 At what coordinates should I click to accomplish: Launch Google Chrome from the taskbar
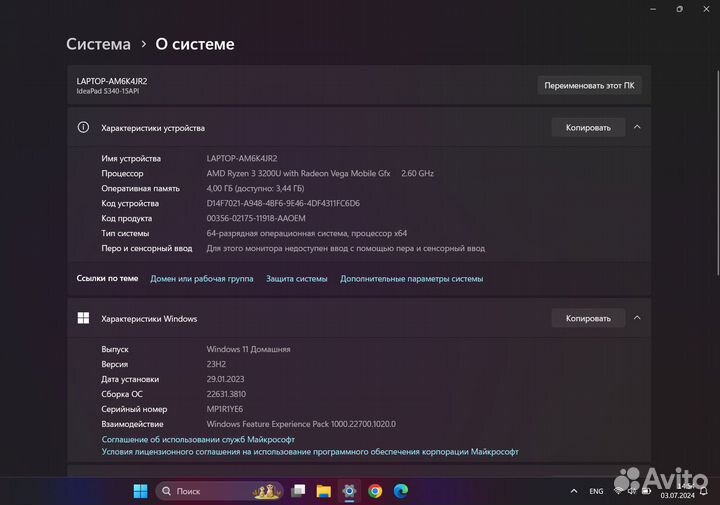point(375,491)
